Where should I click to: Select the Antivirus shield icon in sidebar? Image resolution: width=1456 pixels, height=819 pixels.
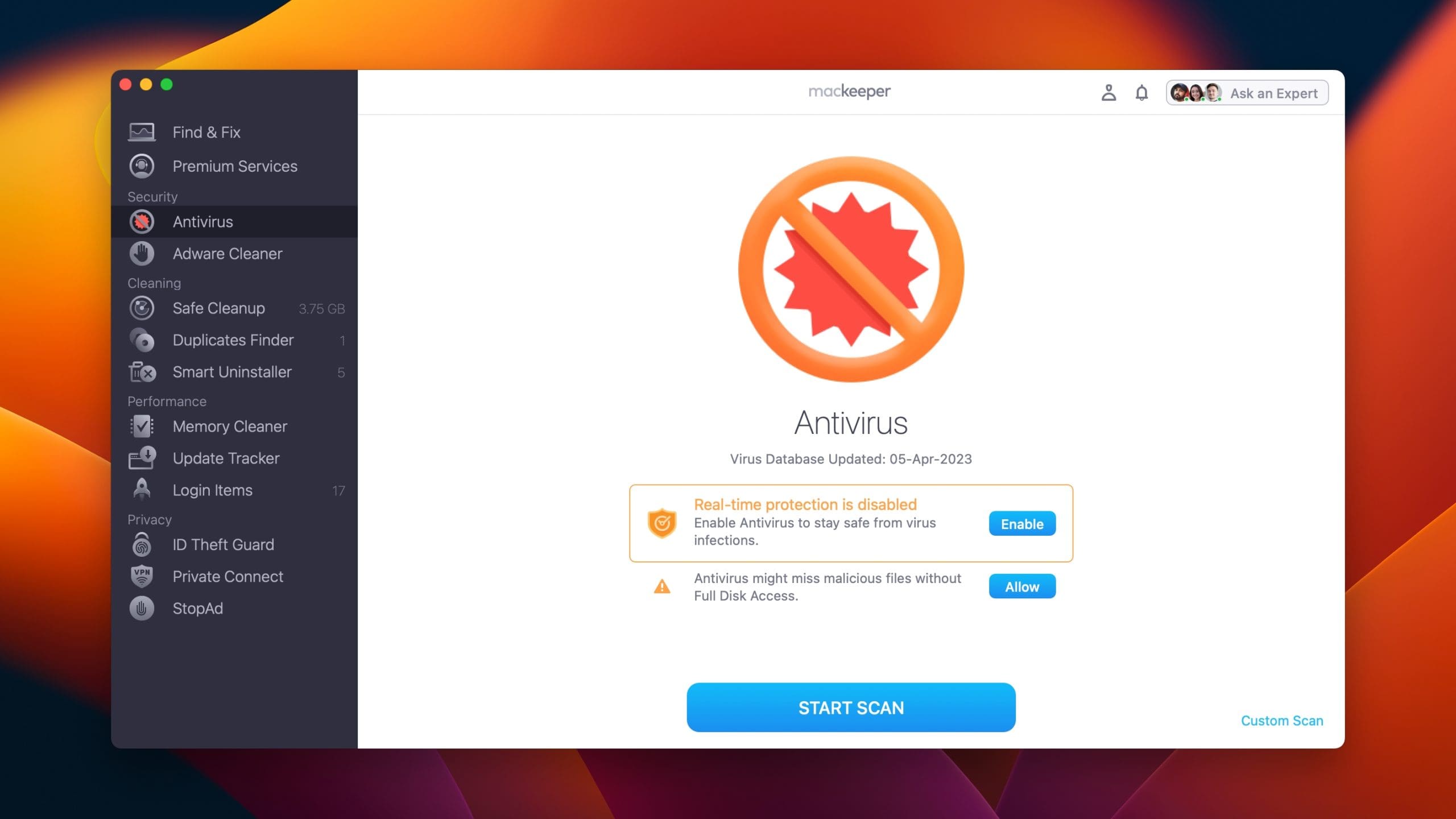(x=142, y=222)
